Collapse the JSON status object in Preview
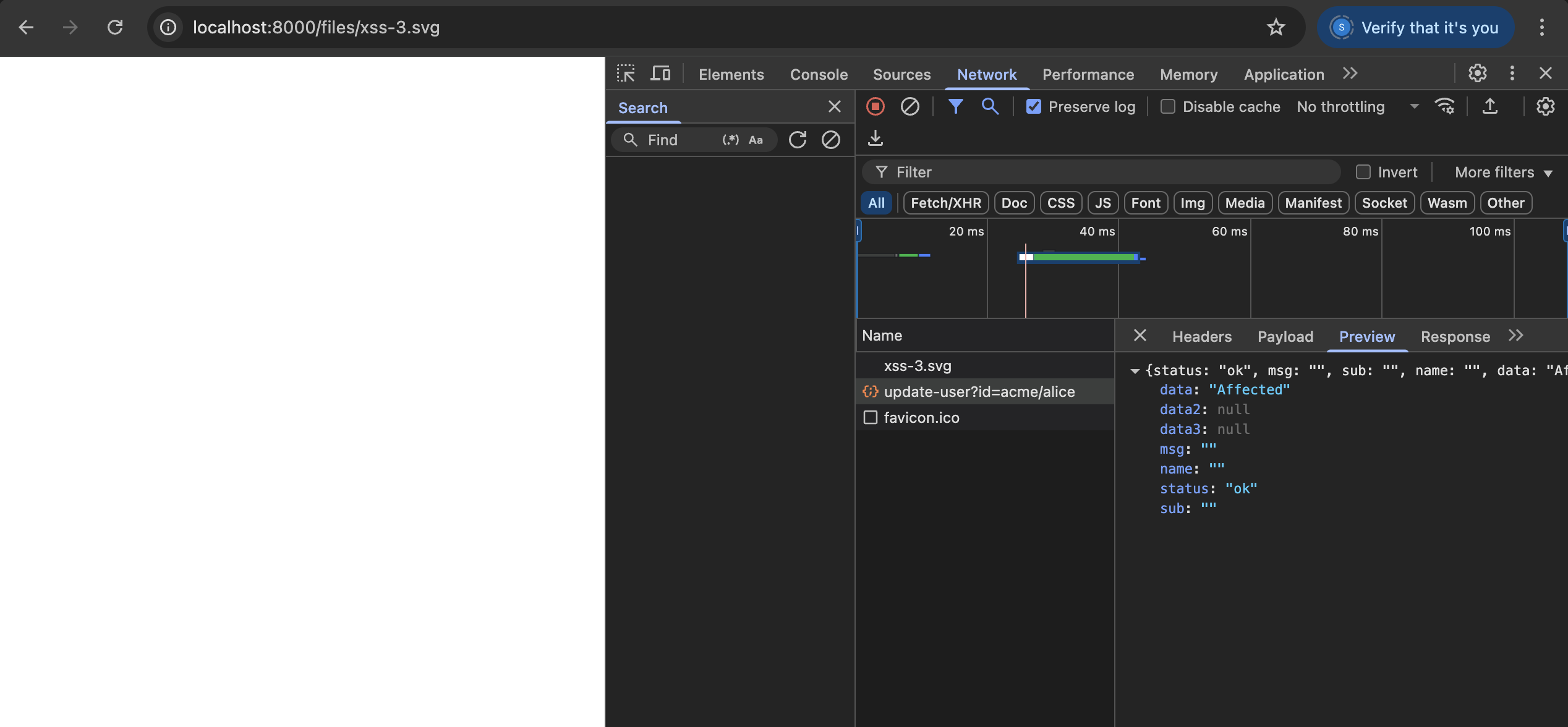Image resolution: width=1568 pixels, height=727 pixels. (x=1135, y=370)
